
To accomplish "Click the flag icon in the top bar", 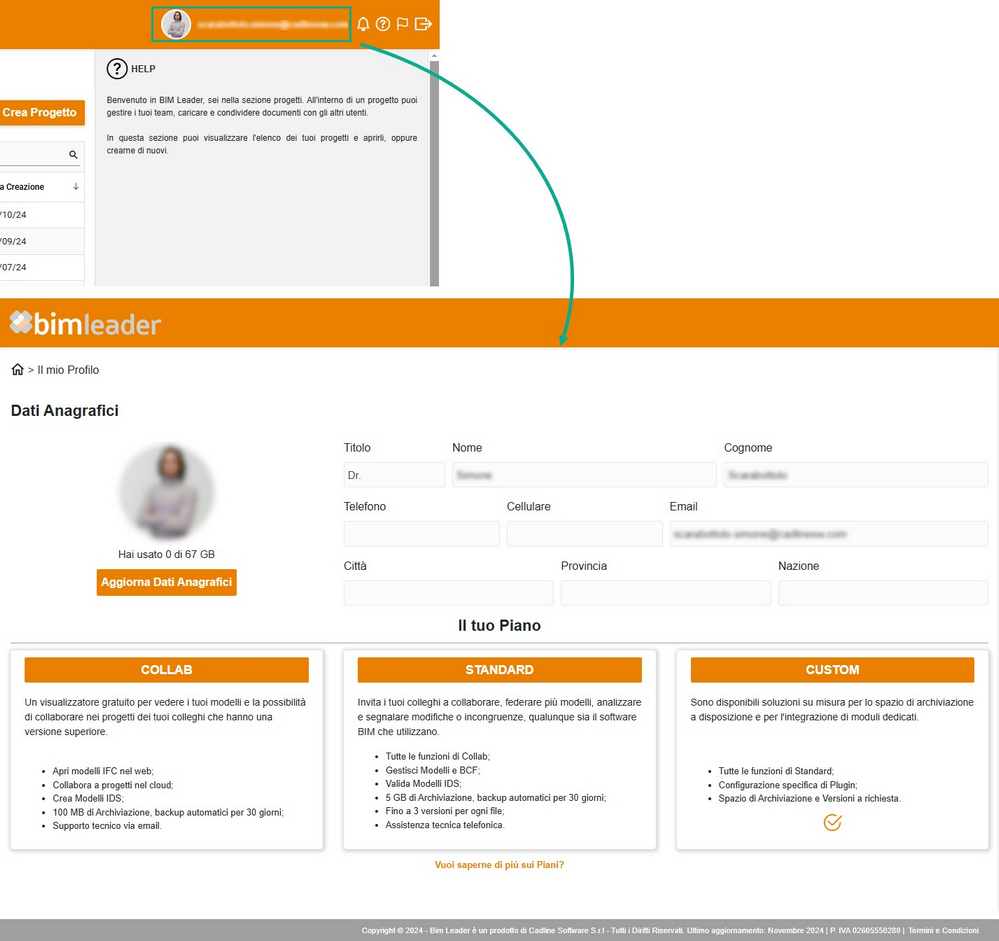I will 402,24.
